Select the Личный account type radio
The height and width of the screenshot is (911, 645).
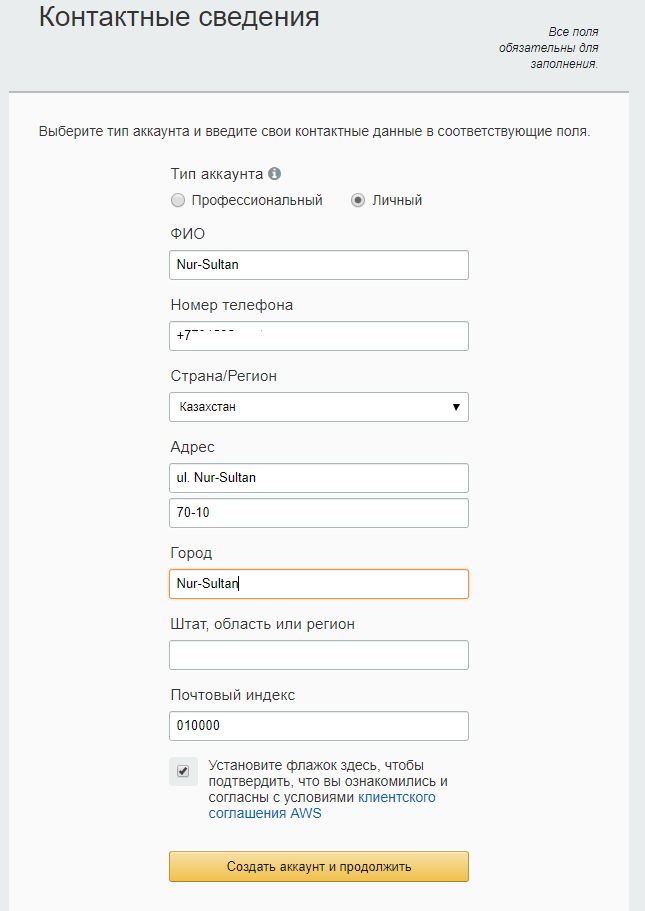(358, 200)
